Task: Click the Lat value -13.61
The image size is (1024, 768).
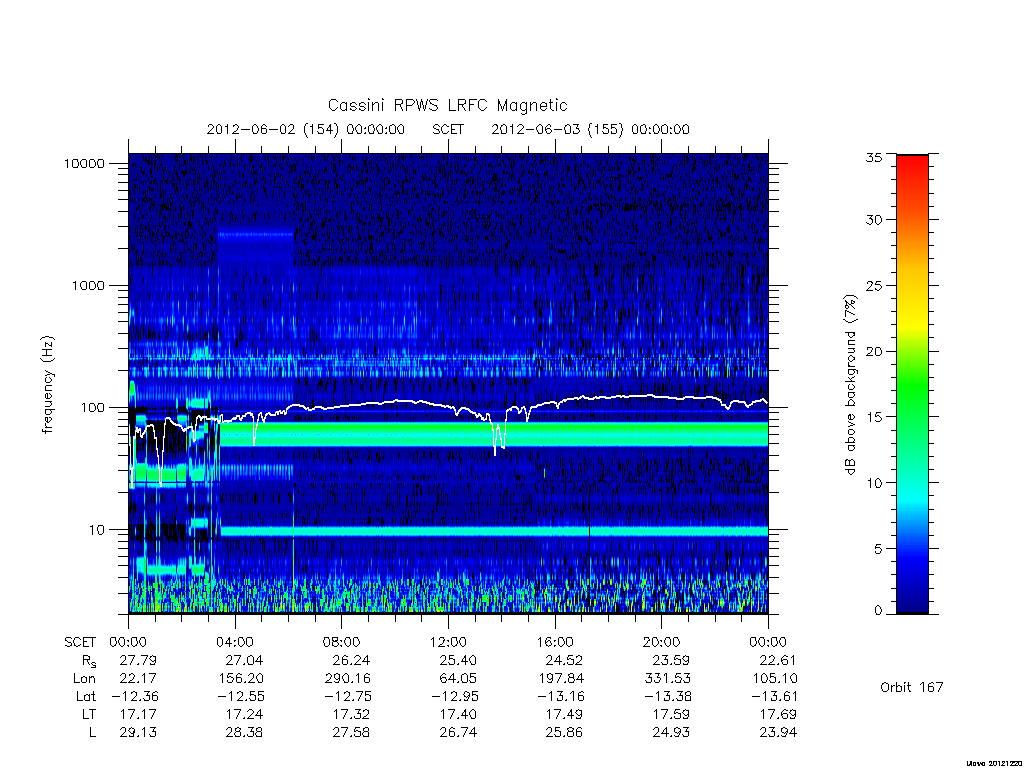Action: [774, 696]
